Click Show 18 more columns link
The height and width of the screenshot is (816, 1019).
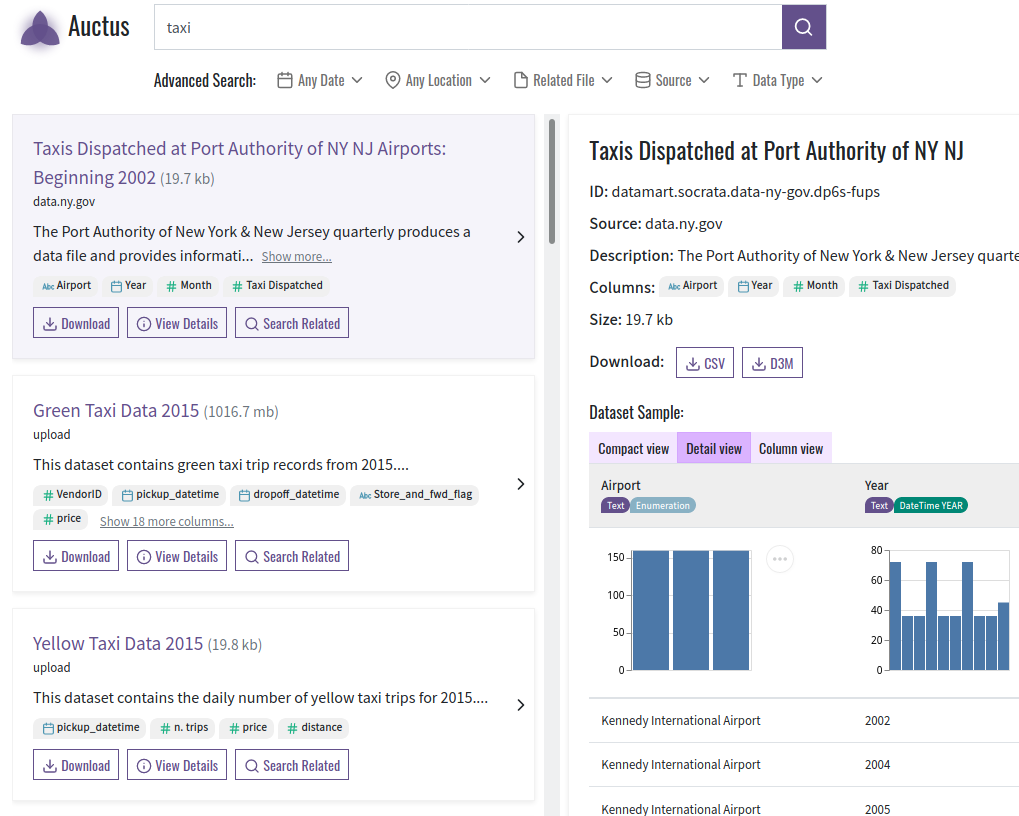pyautogui.click(x=166, y=521)
